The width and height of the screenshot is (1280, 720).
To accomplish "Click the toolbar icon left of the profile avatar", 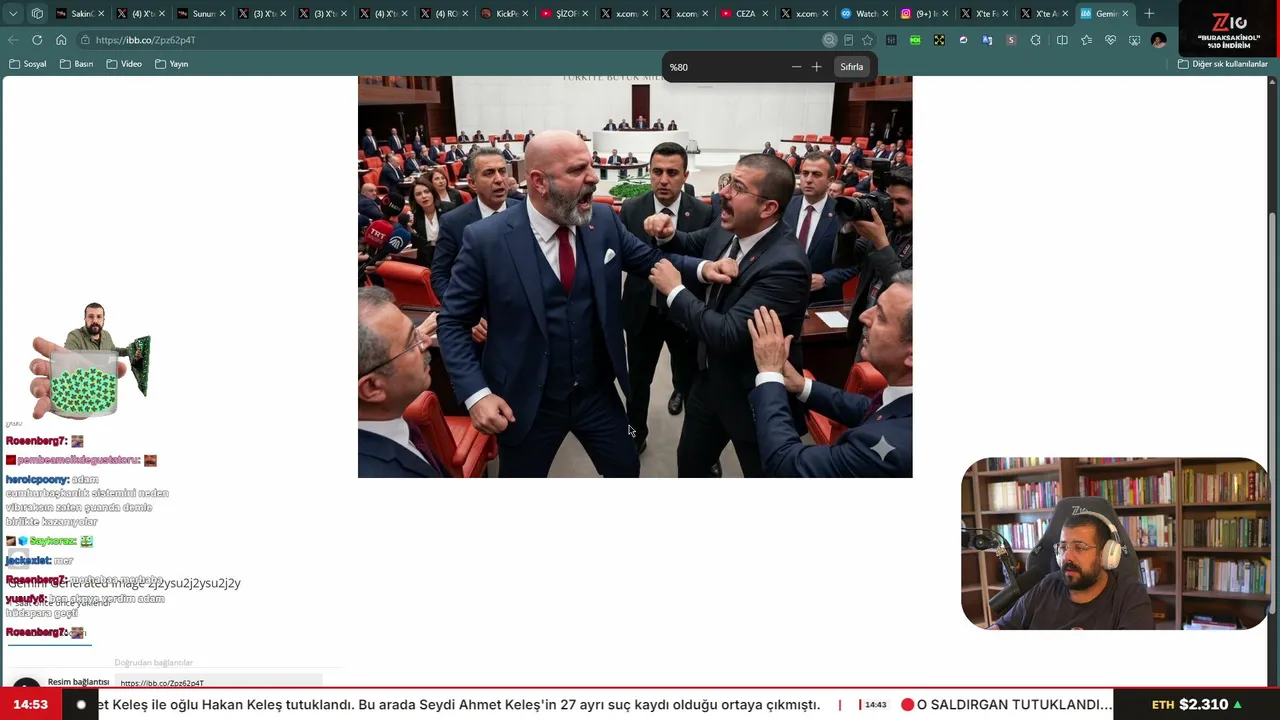I will 1134,40.
